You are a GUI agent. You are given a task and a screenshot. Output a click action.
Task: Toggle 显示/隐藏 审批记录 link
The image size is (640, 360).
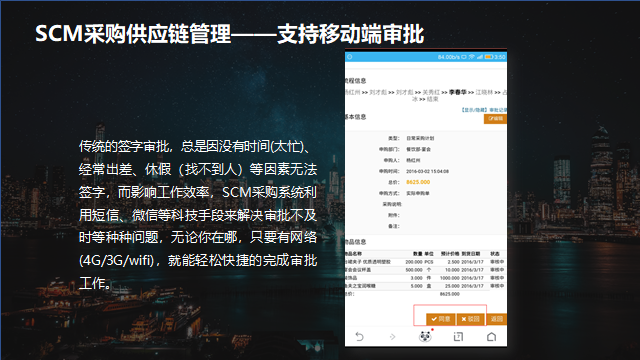(484, 110)
